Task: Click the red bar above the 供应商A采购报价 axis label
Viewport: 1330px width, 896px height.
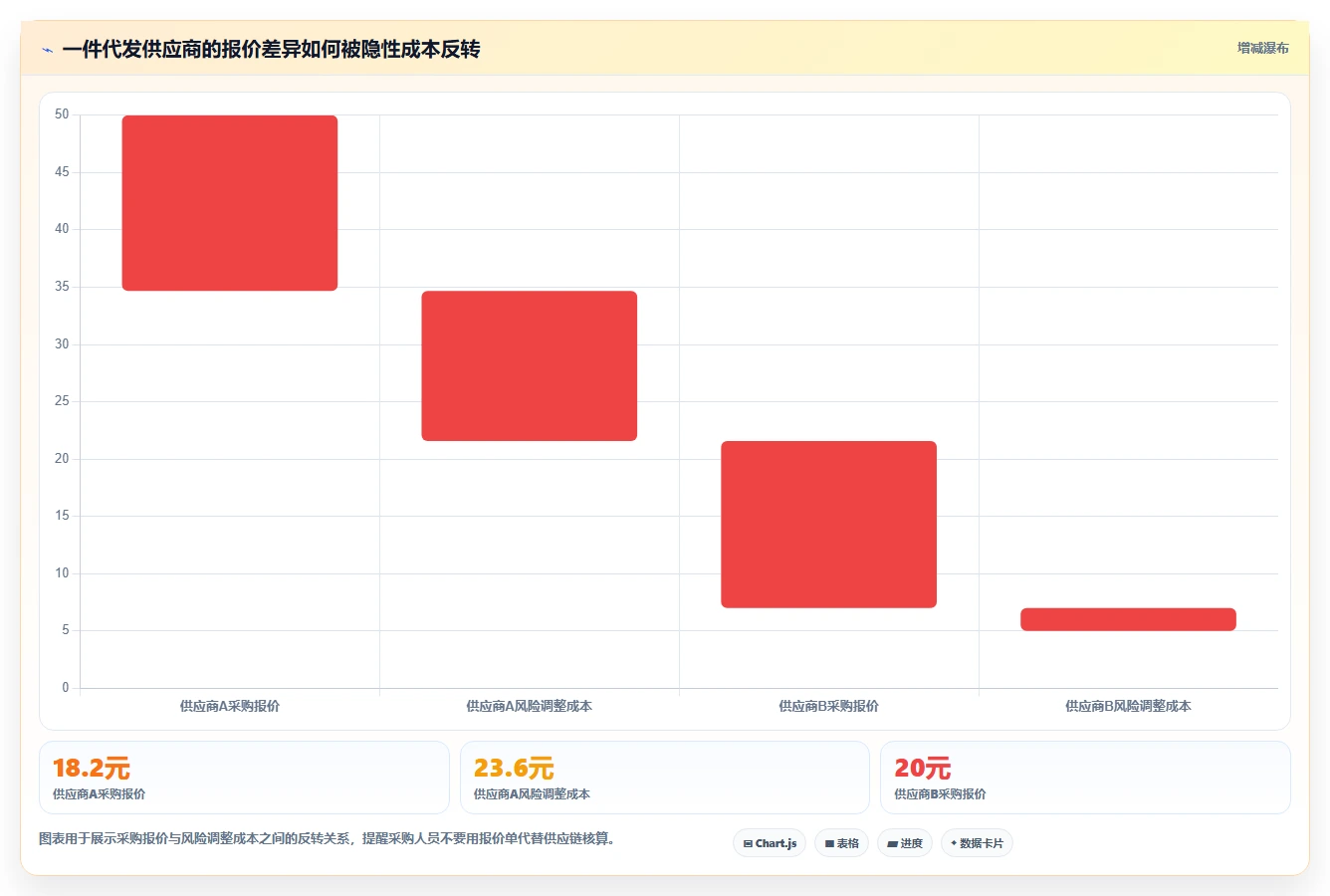Action: 230,203
